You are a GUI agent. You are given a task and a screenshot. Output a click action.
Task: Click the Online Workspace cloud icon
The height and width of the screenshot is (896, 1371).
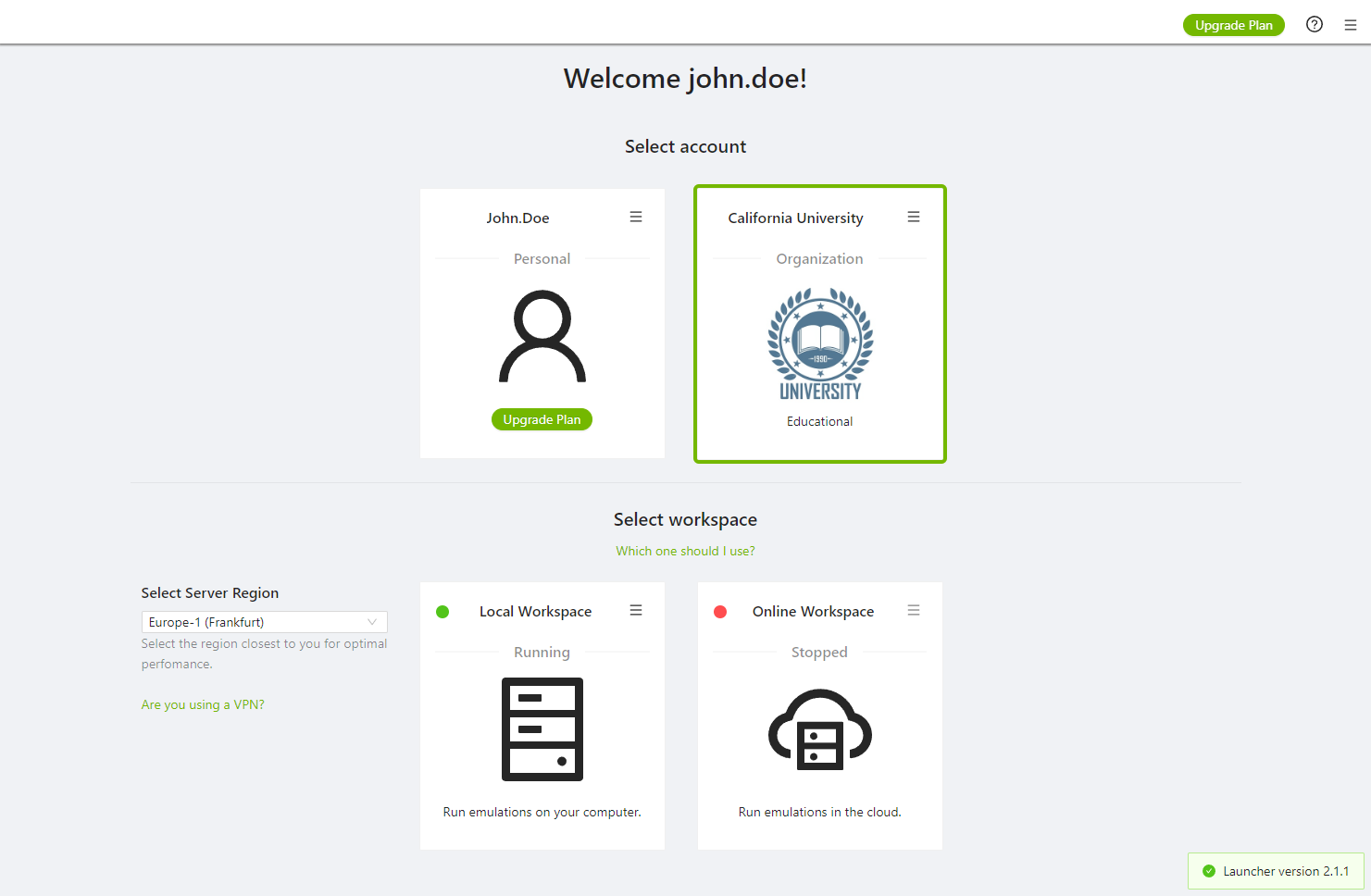tap(820, 729)
